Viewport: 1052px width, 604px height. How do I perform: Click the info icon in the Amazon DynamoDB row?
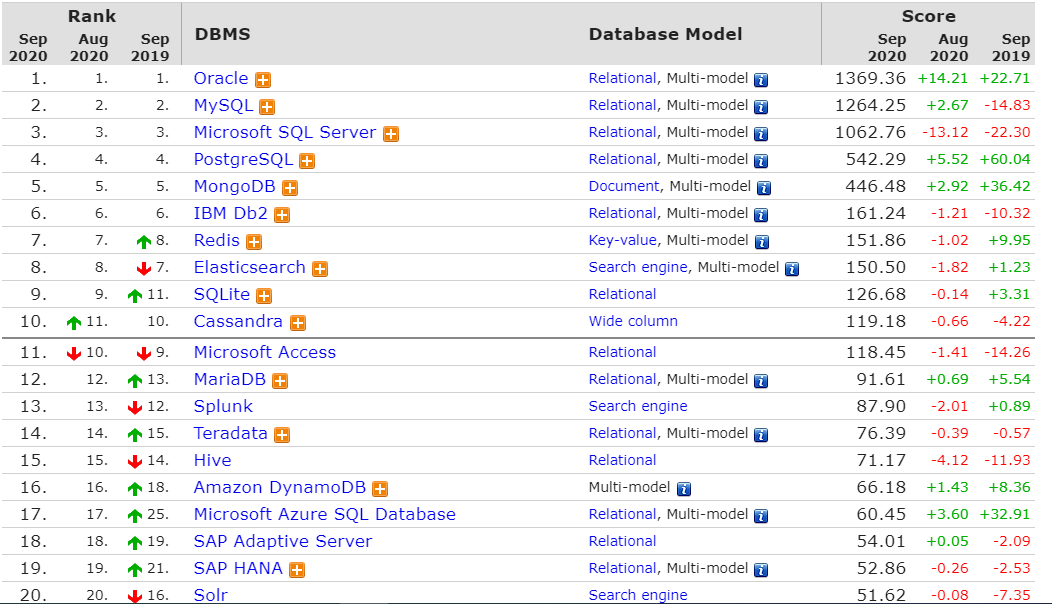tap(684, 490)
